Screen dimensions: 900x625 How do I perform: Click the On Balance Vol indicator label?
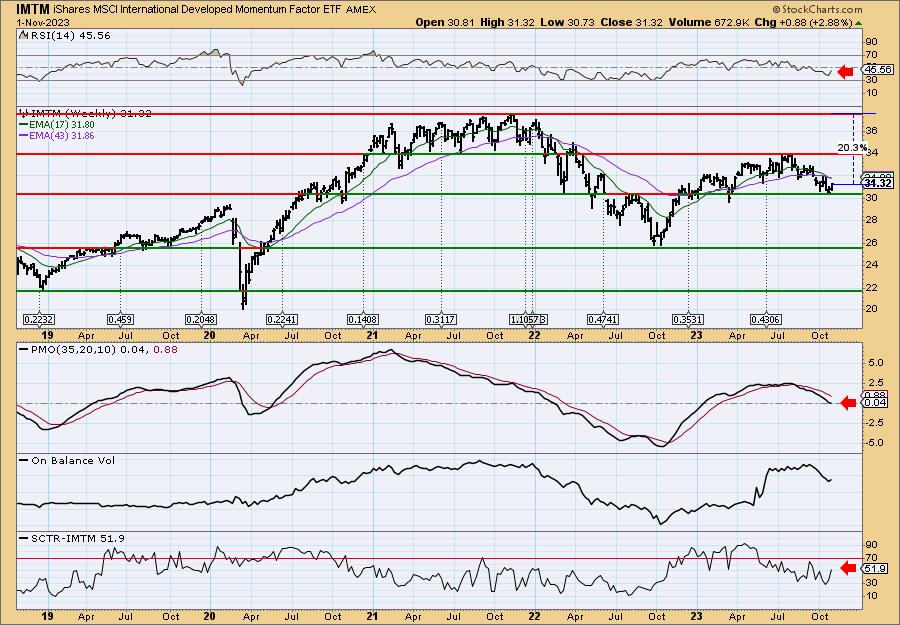67,460
